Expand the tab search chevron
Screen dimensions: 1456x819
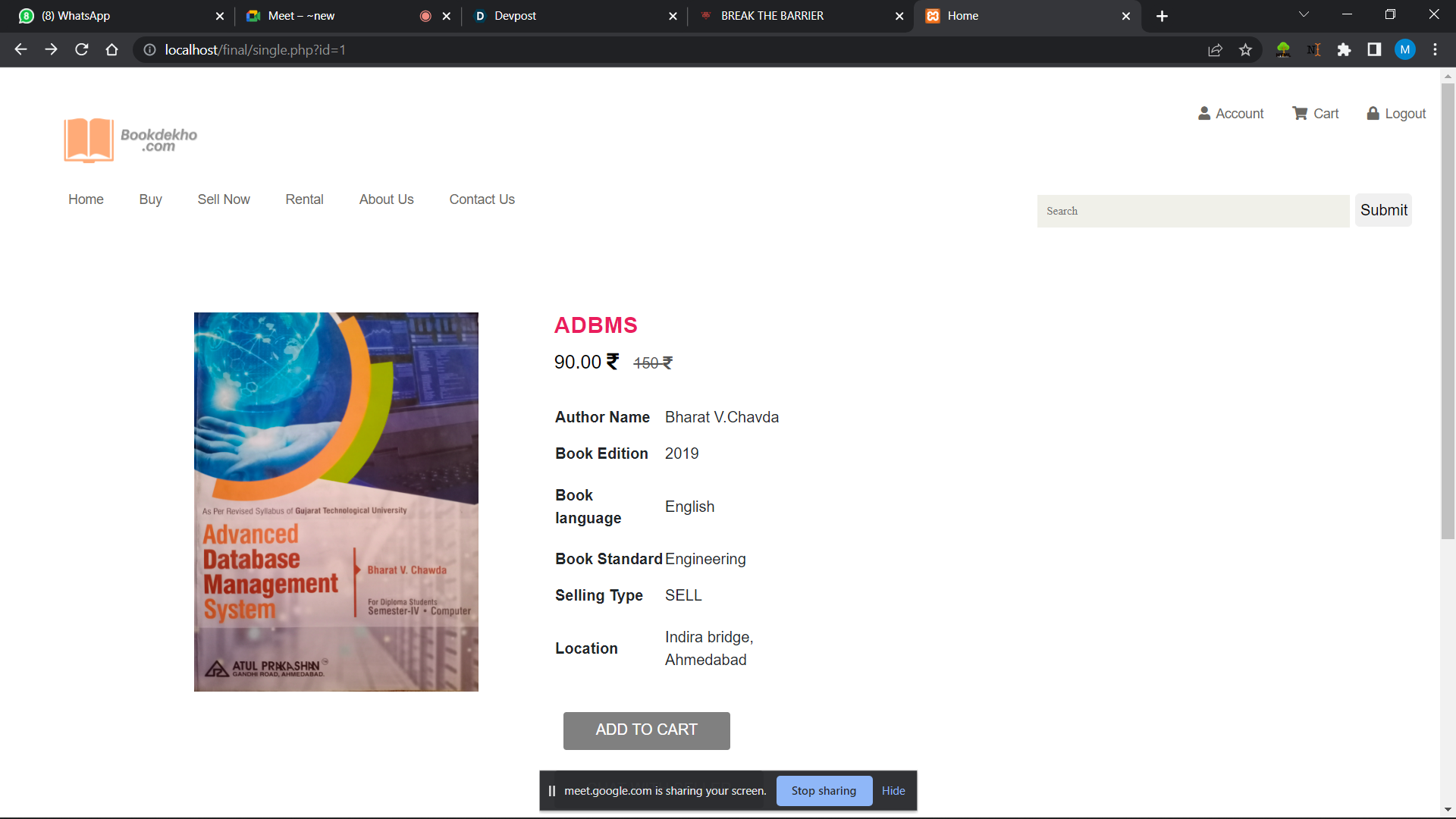[1304, 15]
